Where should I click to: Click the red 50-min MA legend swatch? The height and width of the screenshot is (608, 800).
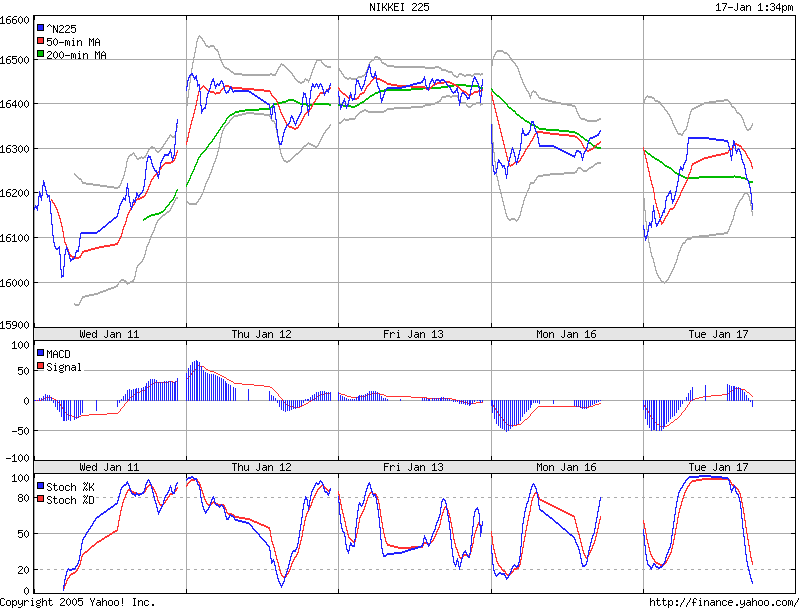click(40, 41)
